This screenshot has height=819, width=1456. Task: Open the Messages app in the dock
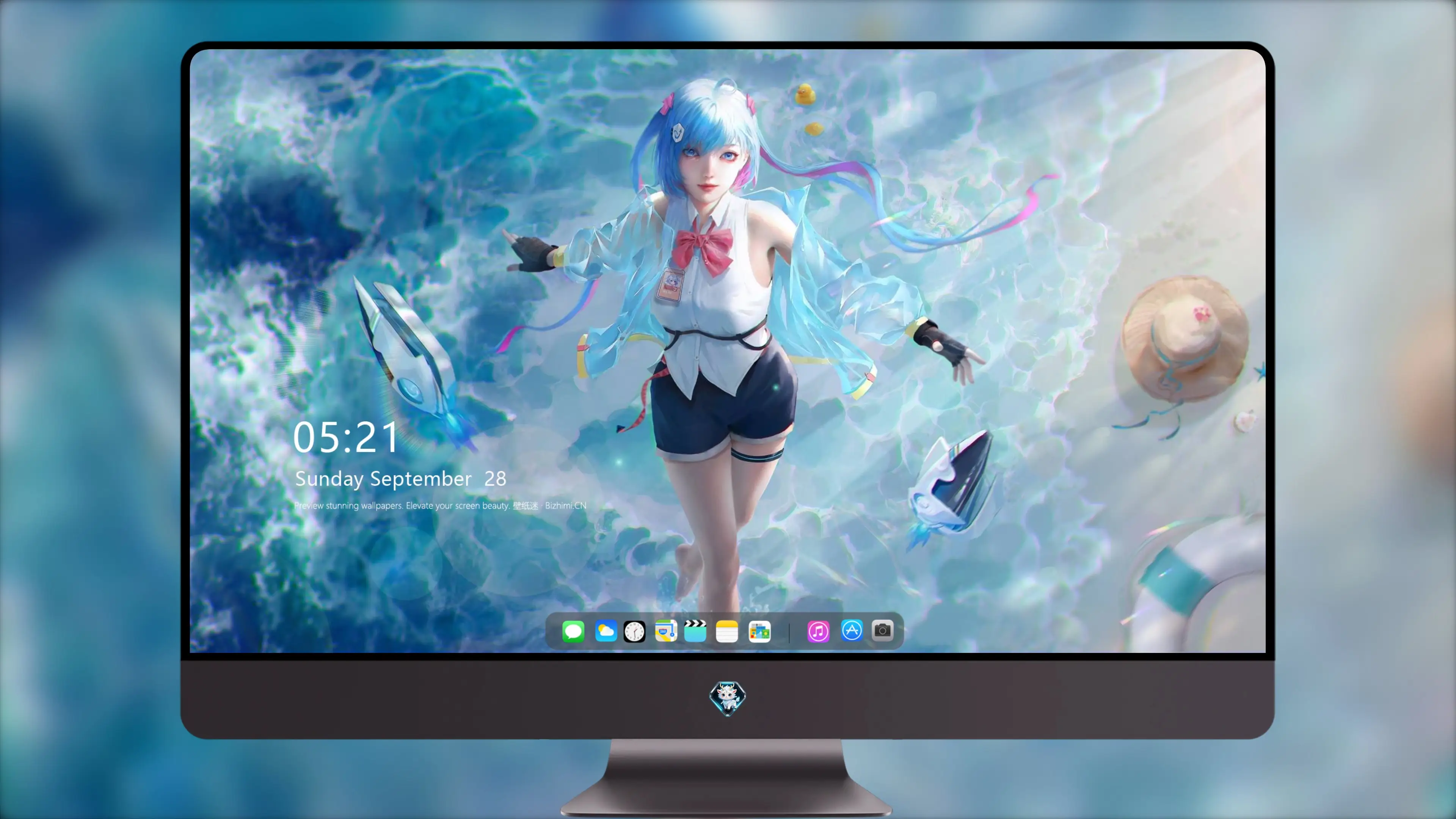573,631
